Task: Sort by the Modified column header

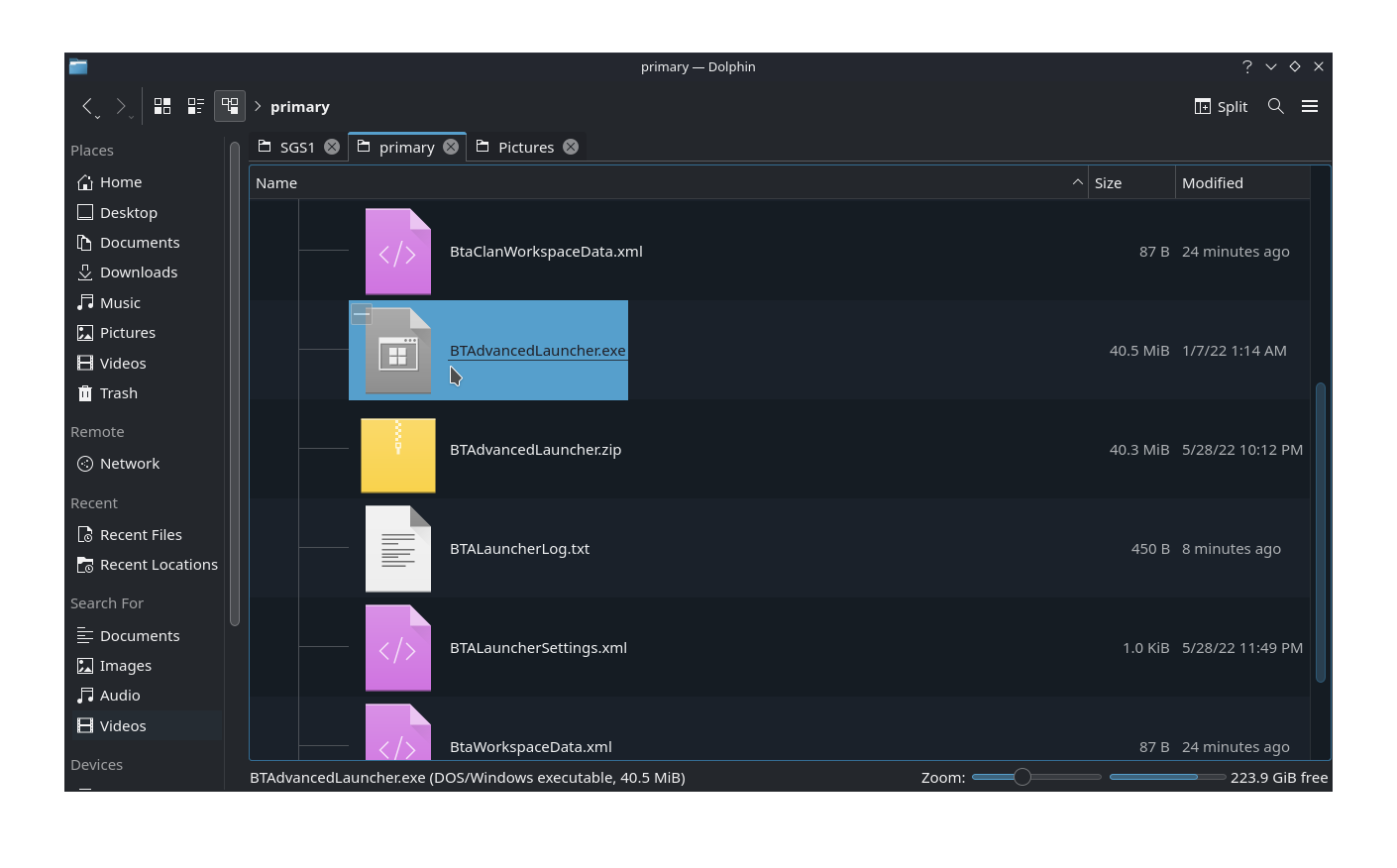Action: pos(1242,183)
